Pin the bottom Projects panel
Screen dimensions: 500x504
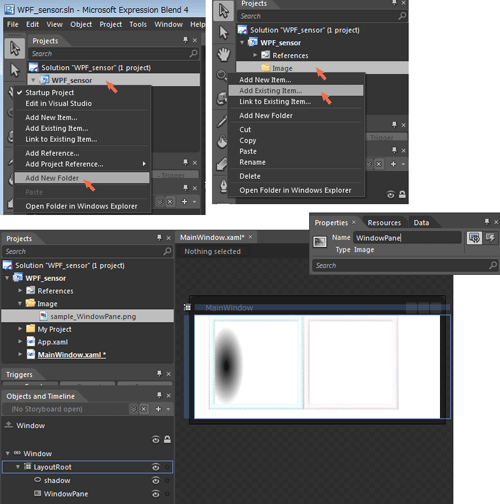tap(159, 238)
